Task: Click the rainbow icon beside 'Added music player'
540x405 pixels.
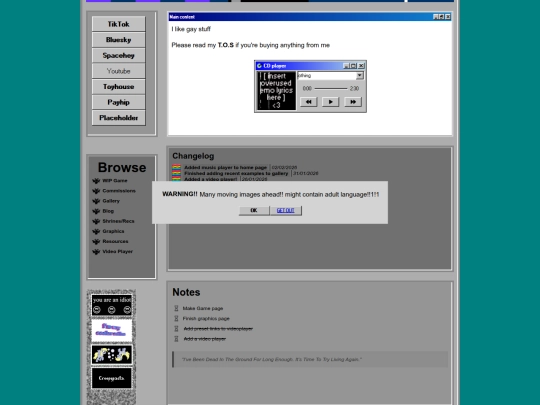Action: 176,167
